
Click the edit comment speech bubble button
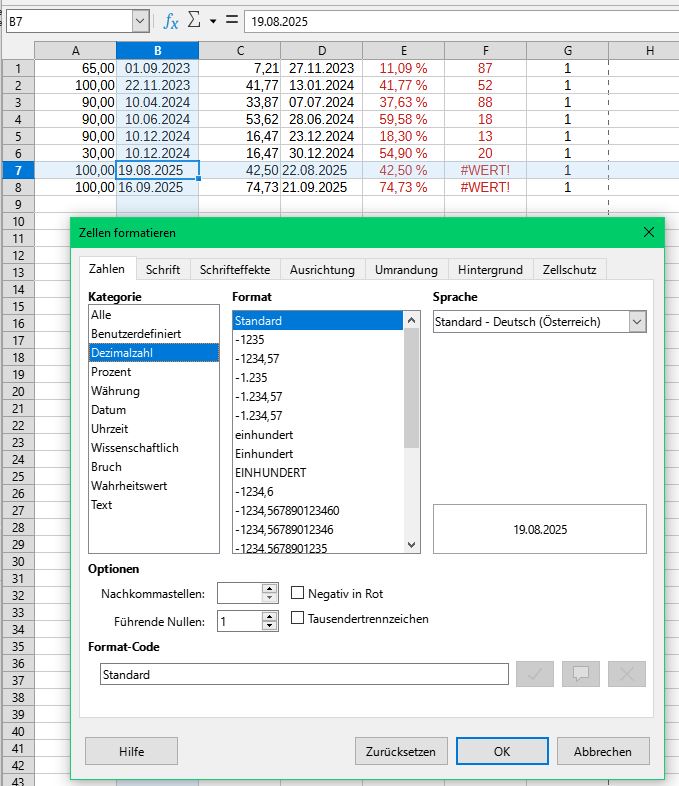pyautogui.click(x=581, y=674)
